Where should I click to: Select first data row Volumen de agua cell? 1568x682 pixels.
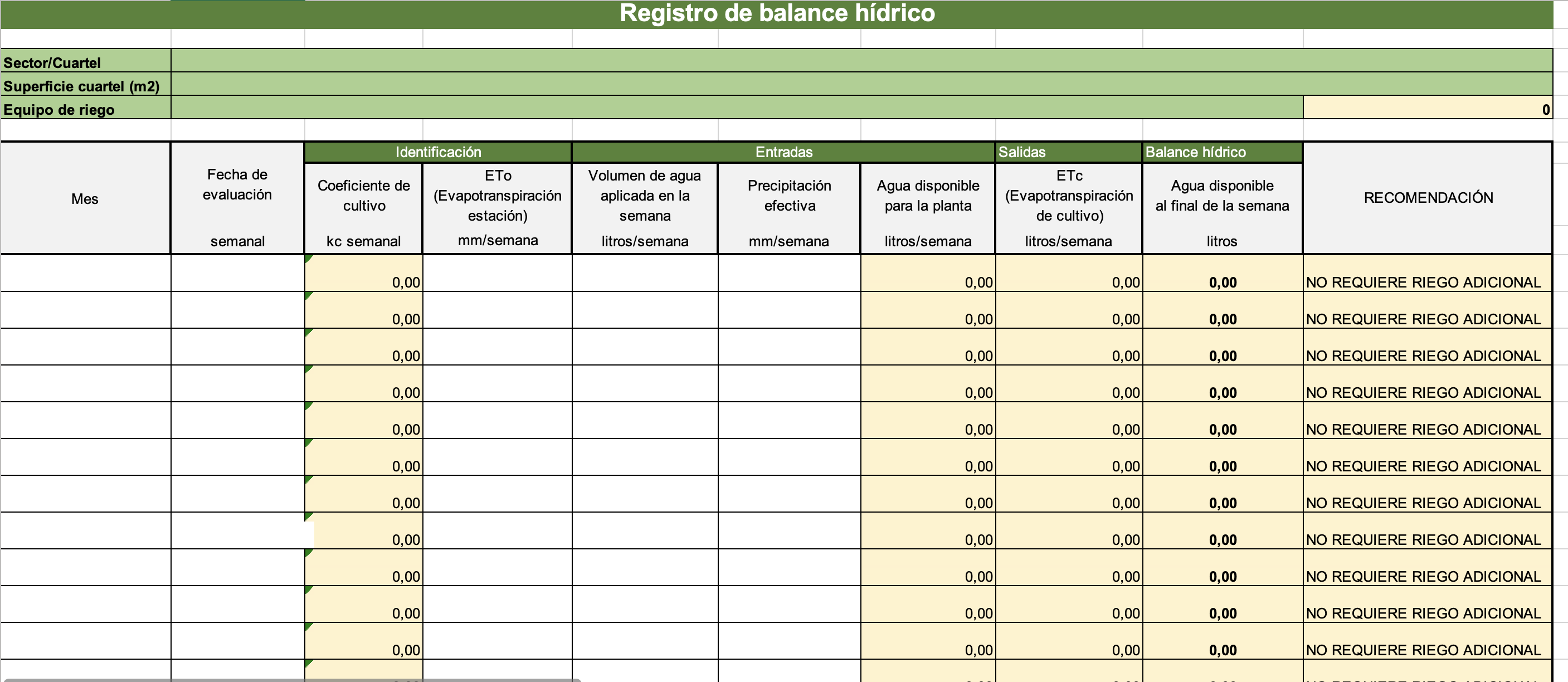tap(645, 274)
